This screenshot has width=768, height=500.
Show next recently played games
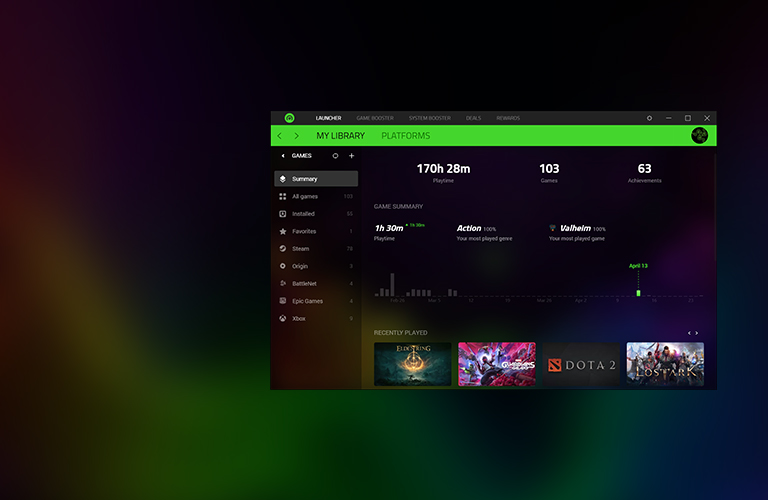tap(696, 333)
